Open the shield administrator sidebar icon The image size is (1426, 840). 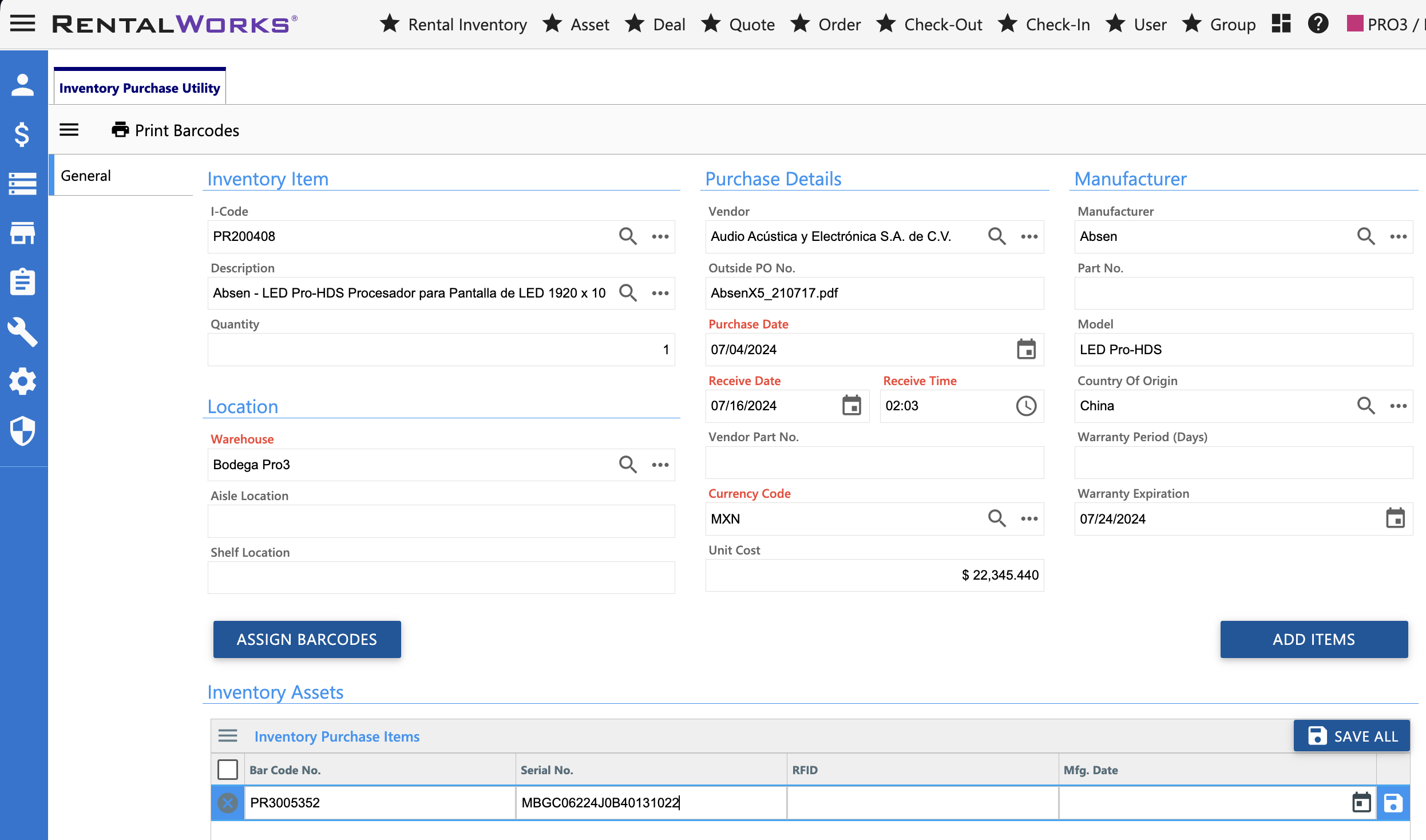[23, 430]
